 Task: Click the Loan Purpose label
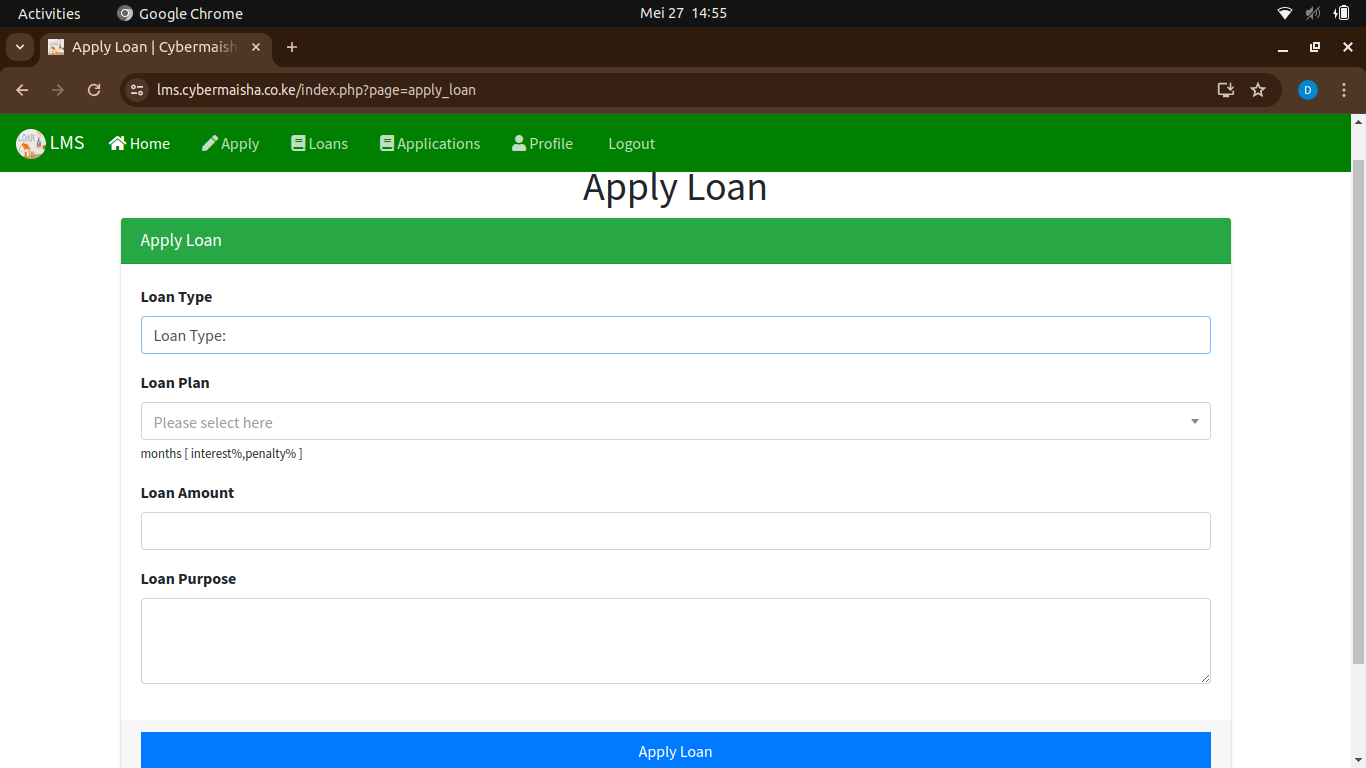(188, 579)
